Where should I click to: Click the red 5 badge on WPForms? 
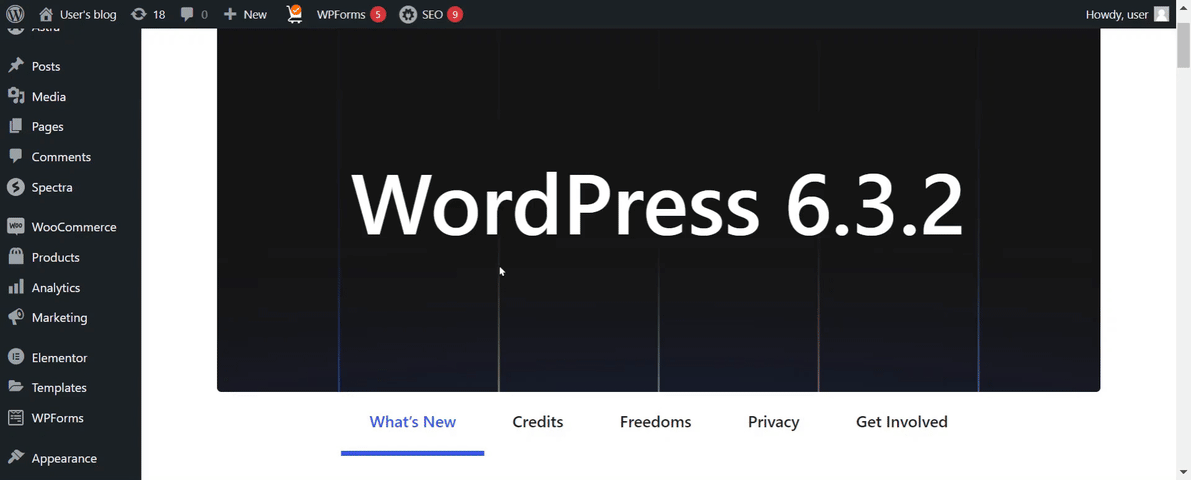tap(378, 14)
